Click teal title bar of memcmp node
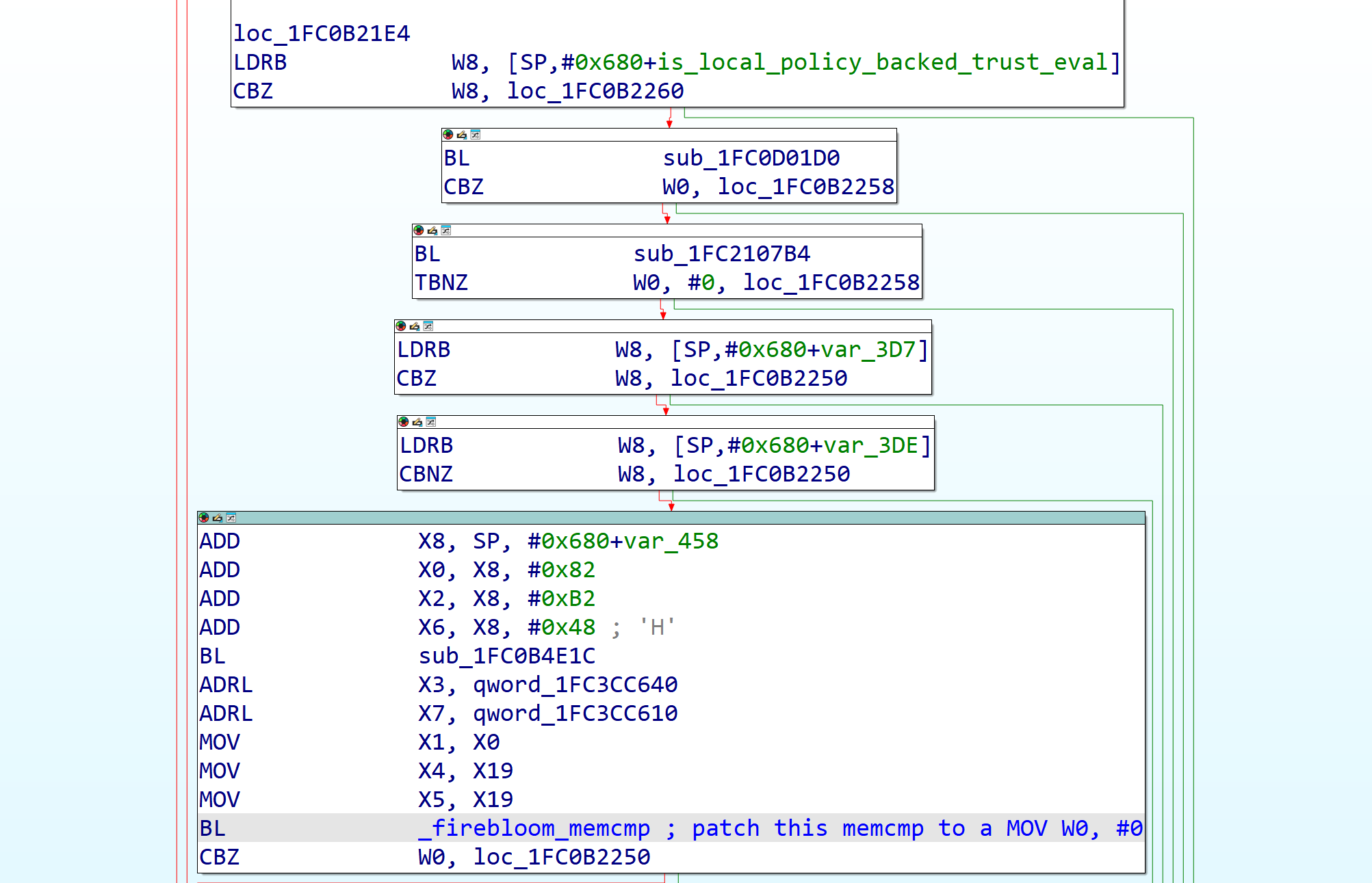This screenshot has width=1372, height=883. point(684,518)
